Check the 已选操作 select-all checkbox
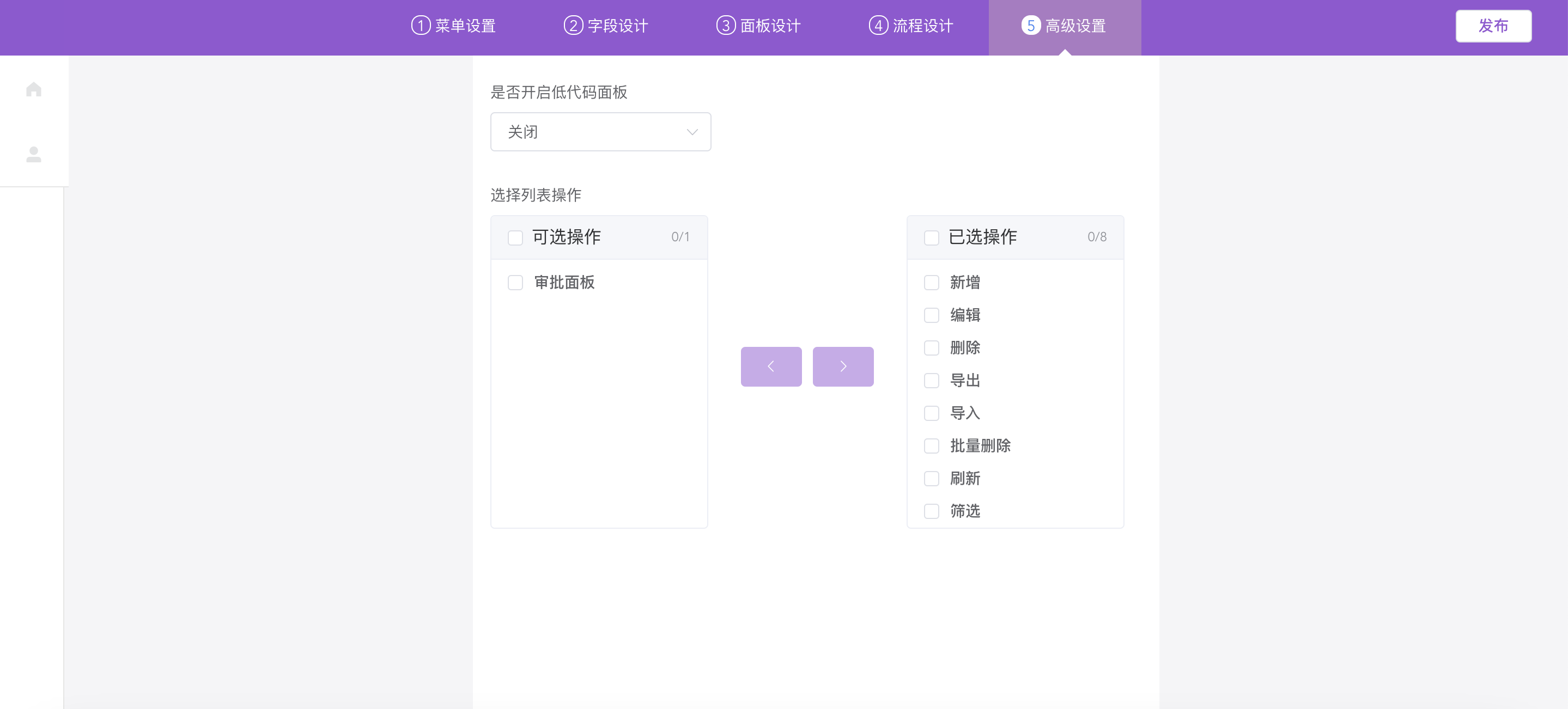The image size is (1568, 709). [x=931, y=237]
